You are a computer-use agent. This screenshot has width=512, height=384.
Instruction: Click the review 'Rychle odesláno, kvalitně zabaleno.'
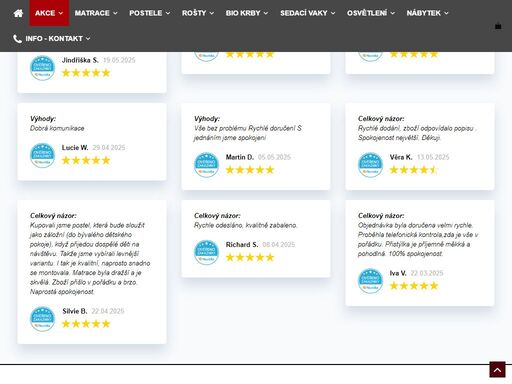click(245, 225)
